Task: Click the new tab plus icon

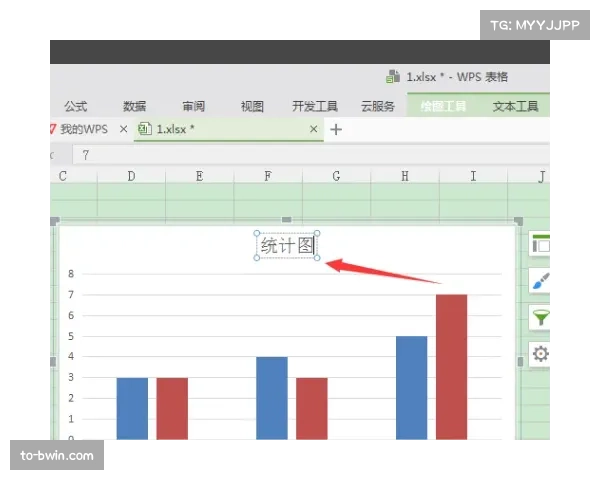Action: click(x=336, y=129)
